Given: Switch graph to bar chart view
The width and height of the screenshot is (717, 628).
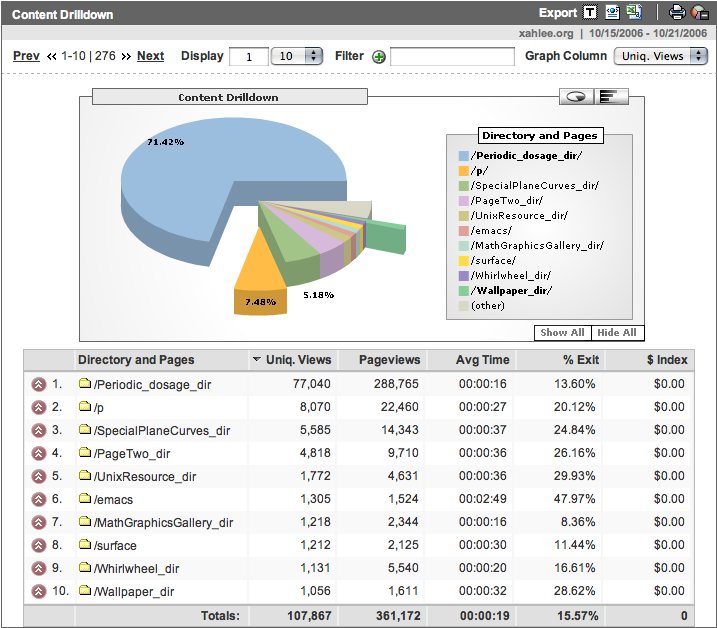Looking at the screenshot, I should (610, 96).
